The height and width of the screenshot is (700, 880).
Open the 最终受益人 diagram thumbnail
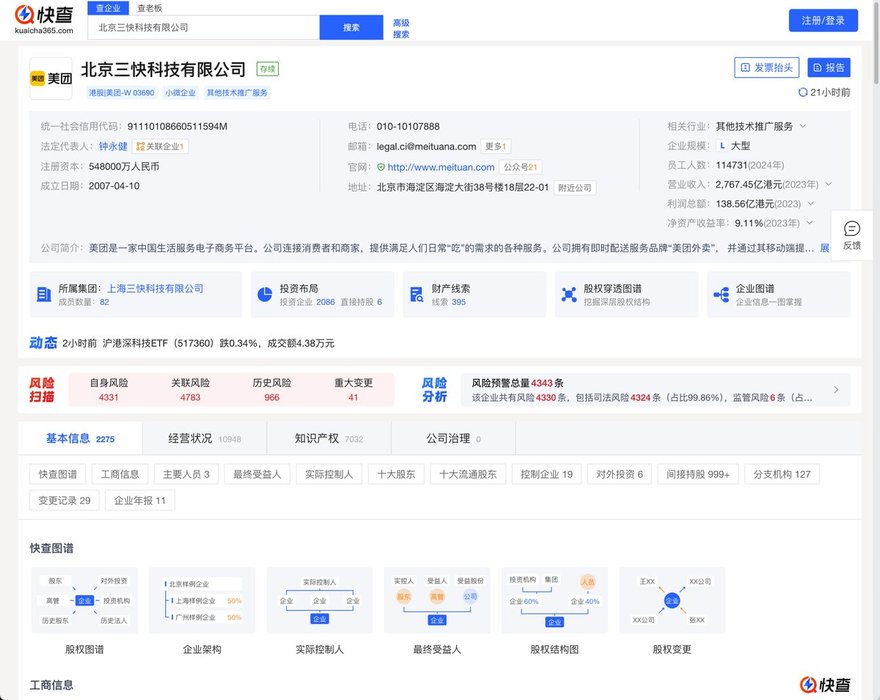click(437, 601)
